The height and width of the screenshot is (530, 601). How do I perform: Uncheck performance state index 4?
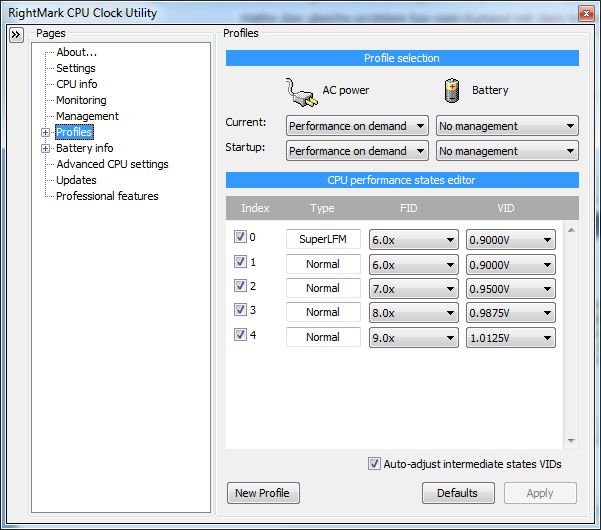pos(240,335)
